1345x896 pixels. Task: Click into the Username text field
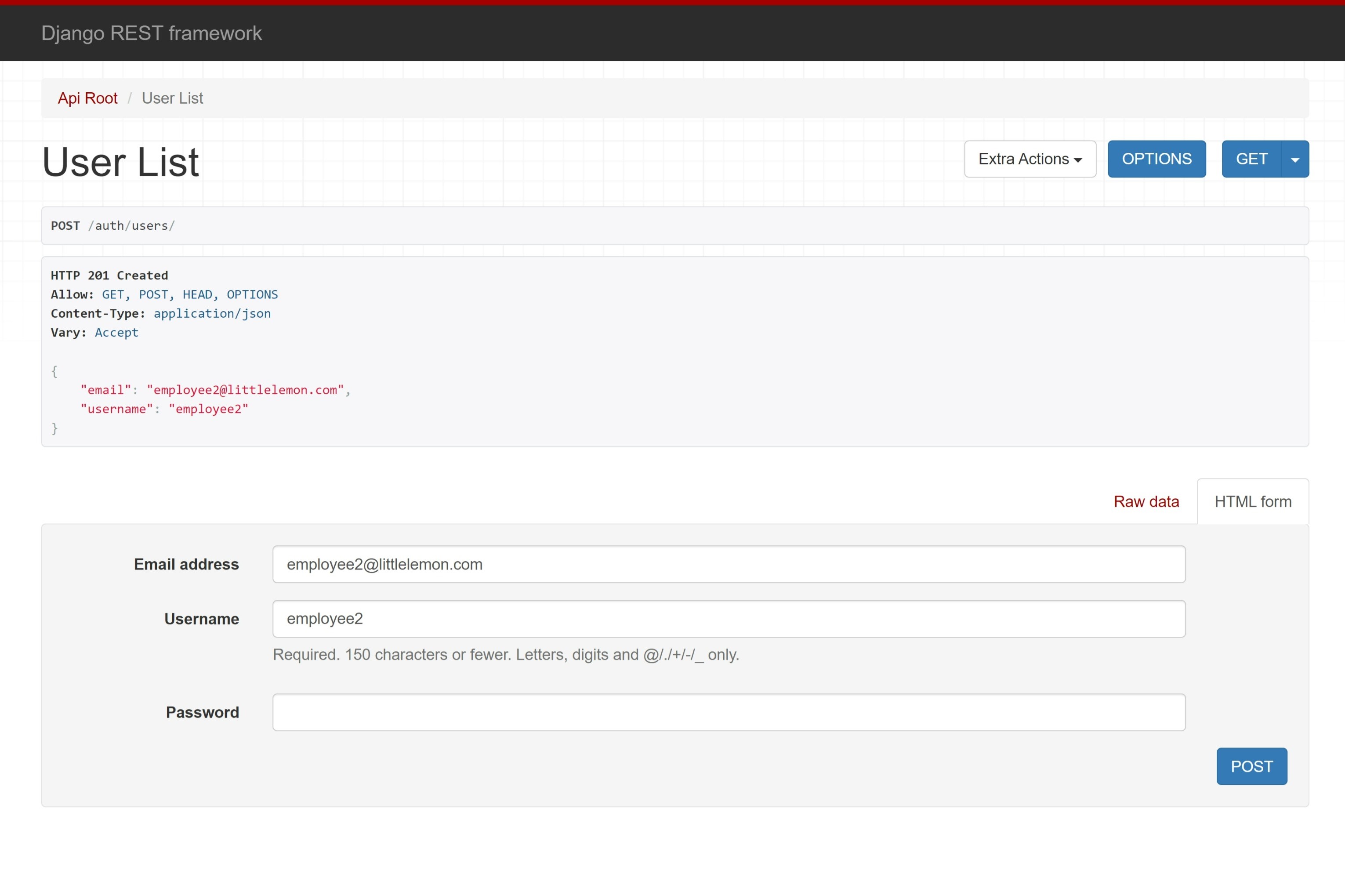pyautogui.click(x=729, y=618)
